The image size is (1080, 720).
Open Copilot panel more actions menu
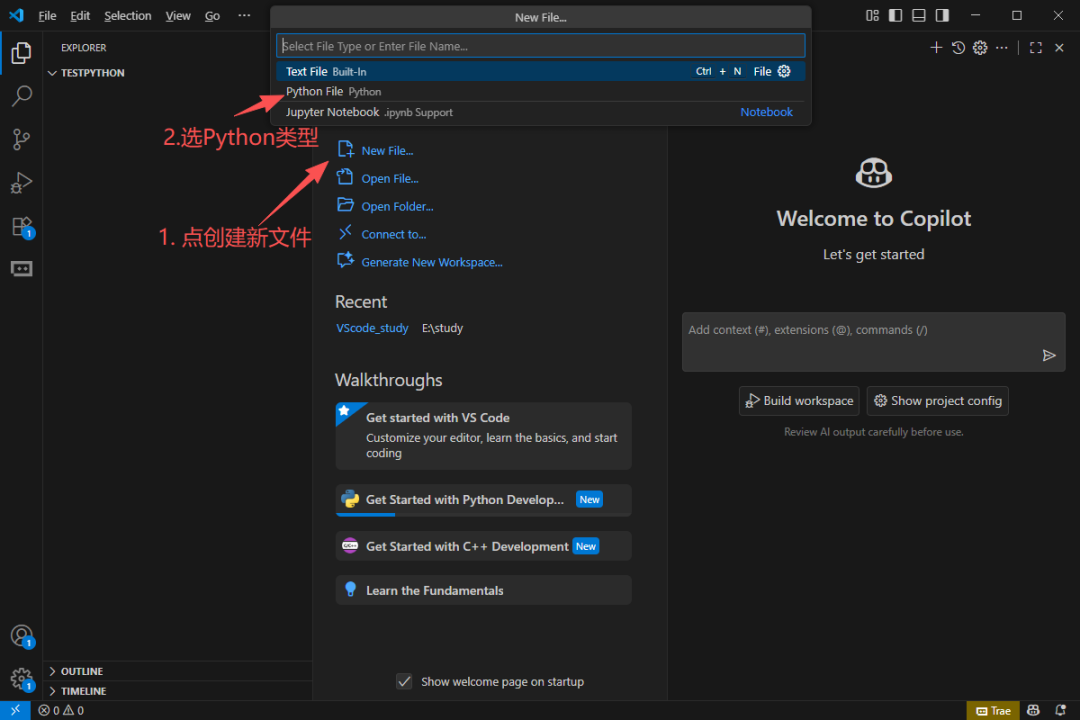click(1002, 48)
